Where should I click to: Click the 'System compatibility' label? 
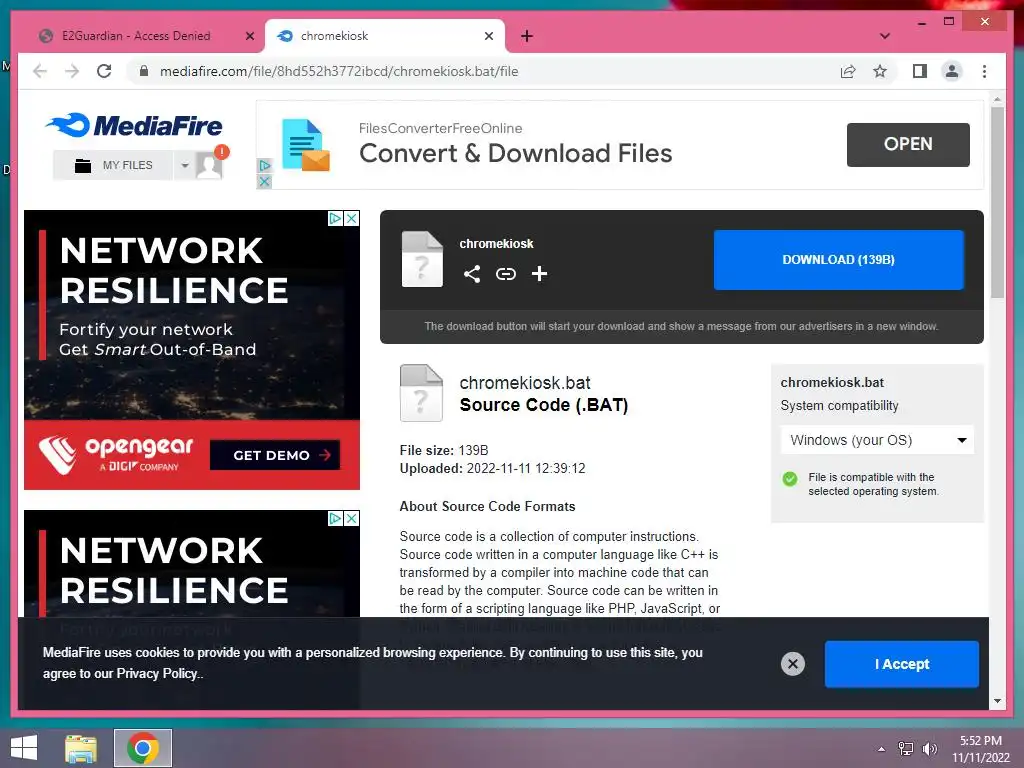click(839, 406)
